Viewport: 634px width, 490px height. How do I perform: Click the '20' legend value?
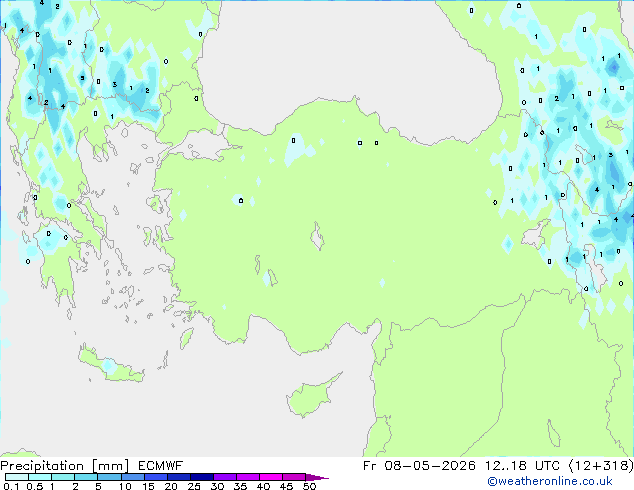[x=171, y=486]
